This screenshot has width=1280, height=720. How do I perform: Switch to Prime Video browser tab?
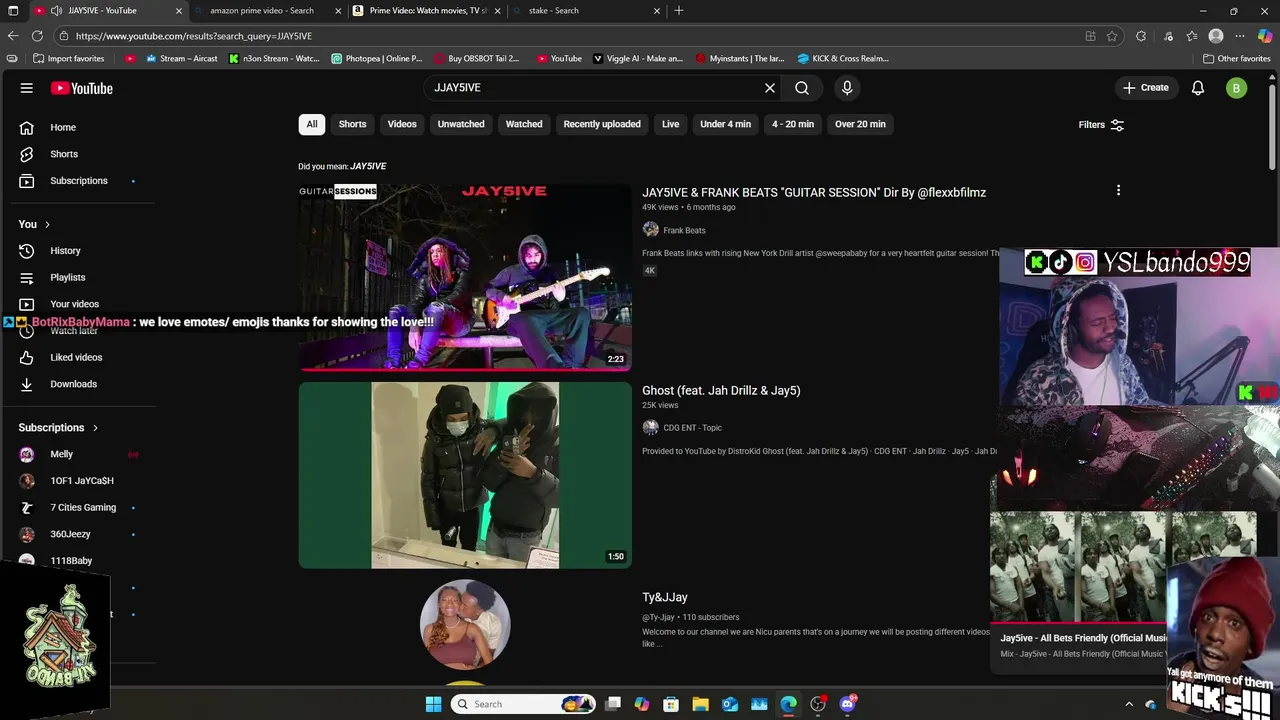click(x=428, y=11)
